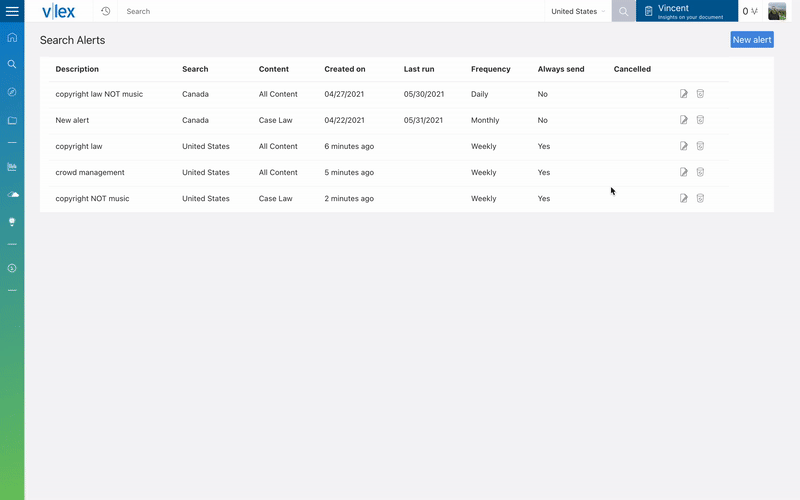Click the 05/31/2021 last run date
This screenshot has height=500, width=800.
(423, 120)
